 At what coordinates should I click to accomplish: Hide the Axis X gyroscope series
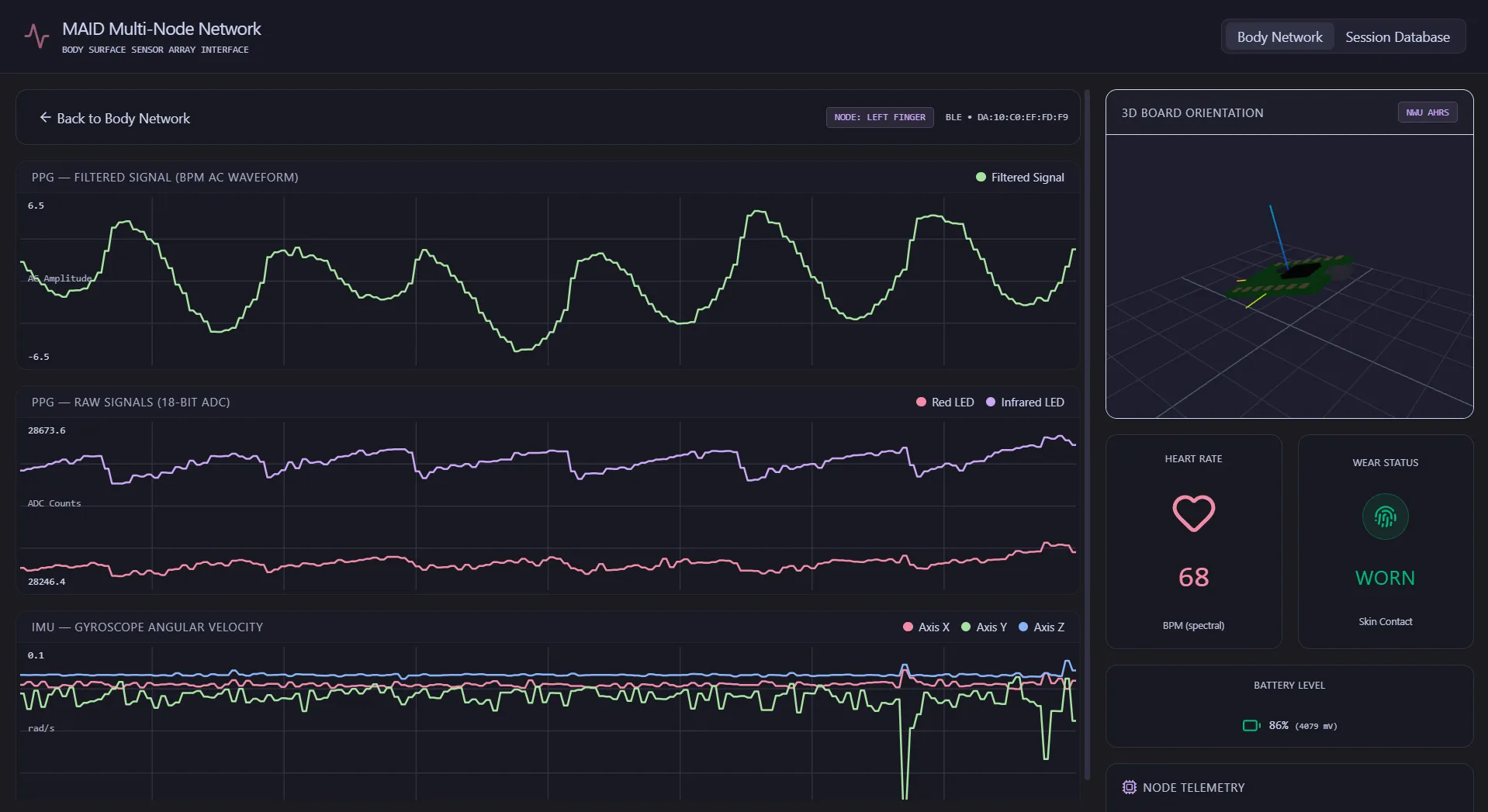pos(926,627)
